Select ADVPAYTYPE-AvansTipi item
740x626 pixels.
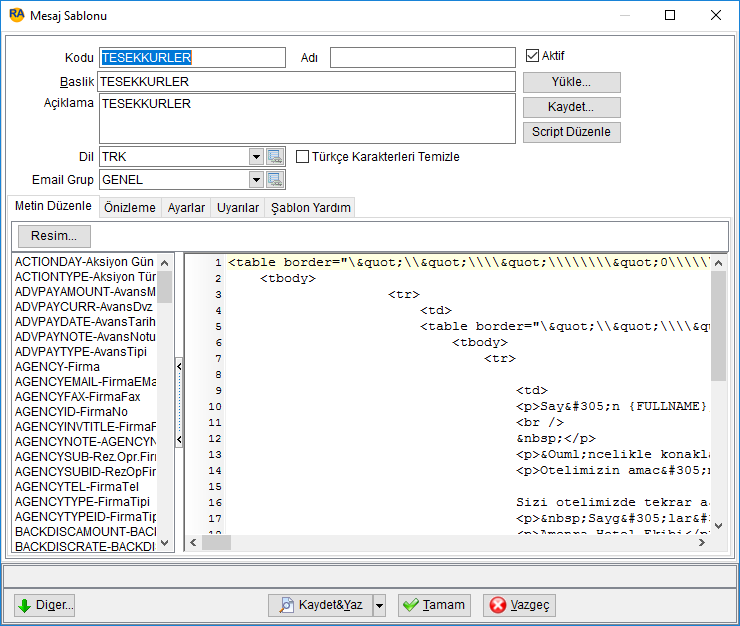(85, 352)
